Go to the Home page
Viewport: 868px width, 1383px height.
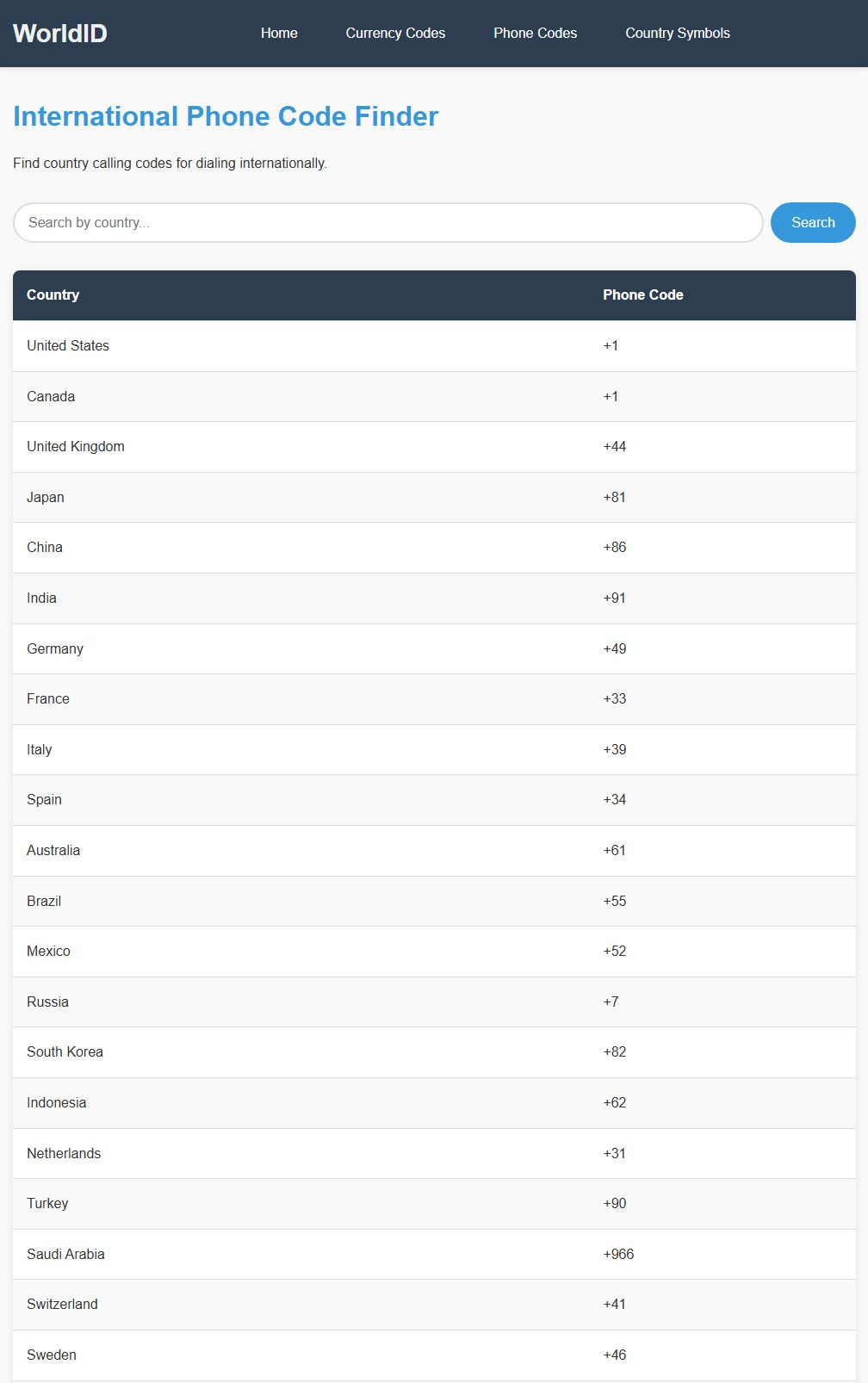pos(279,34)
